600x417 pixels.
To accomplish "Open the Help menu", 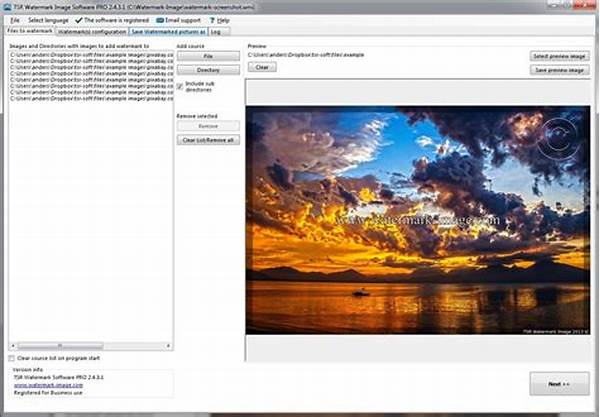I will (x=220, y=20).
